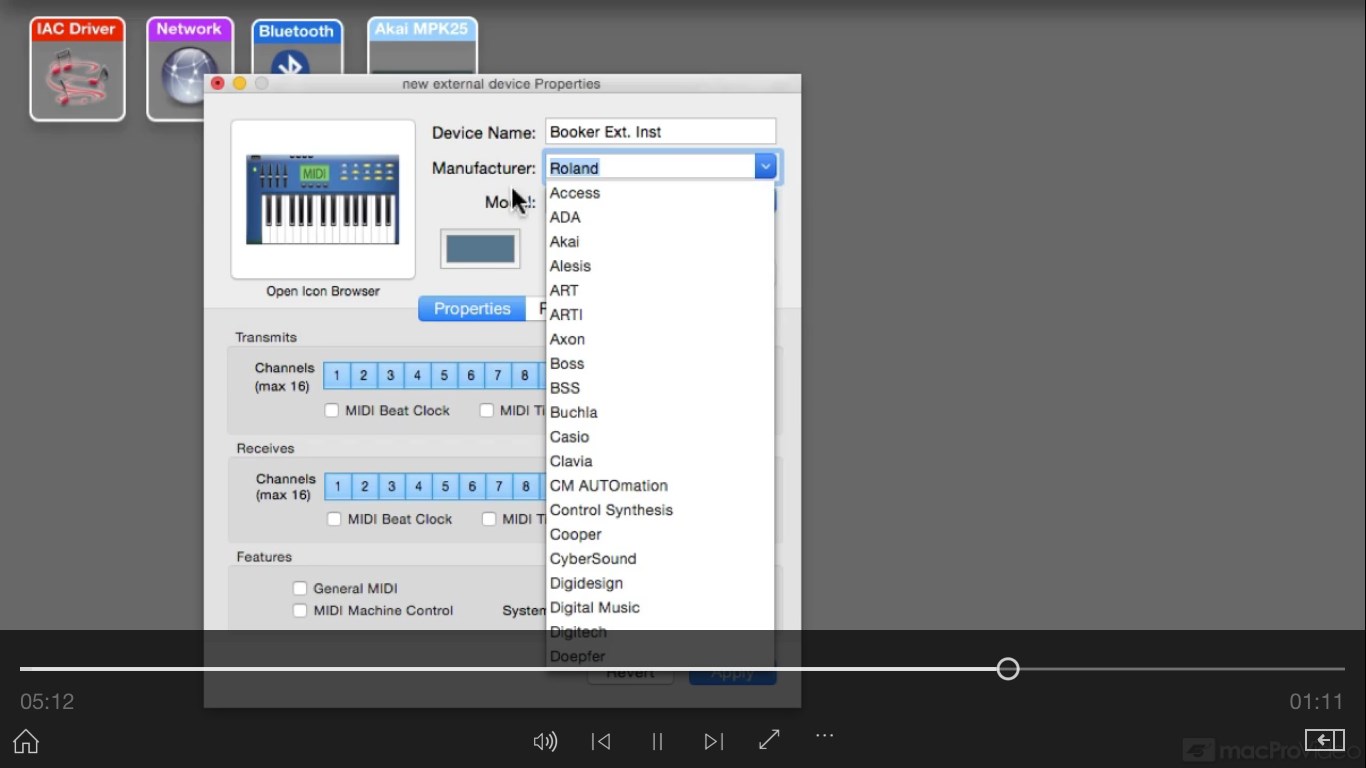This screenshot has height=768, width=1366.
Task: Choose Access from the manufacturer list
Action: (x=660, y=193)
